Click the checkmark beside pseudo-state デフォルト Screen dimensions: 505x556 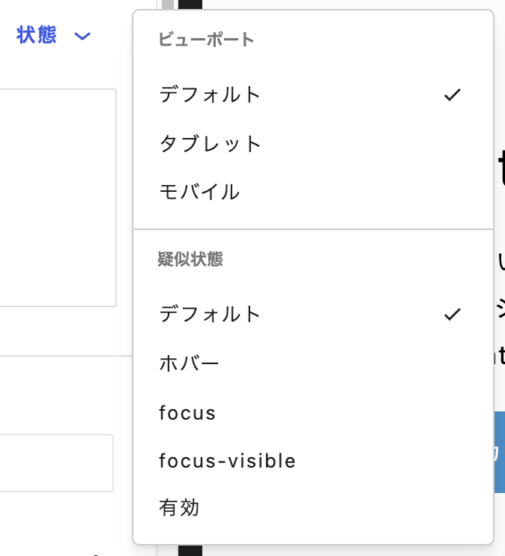pos(453,314)
